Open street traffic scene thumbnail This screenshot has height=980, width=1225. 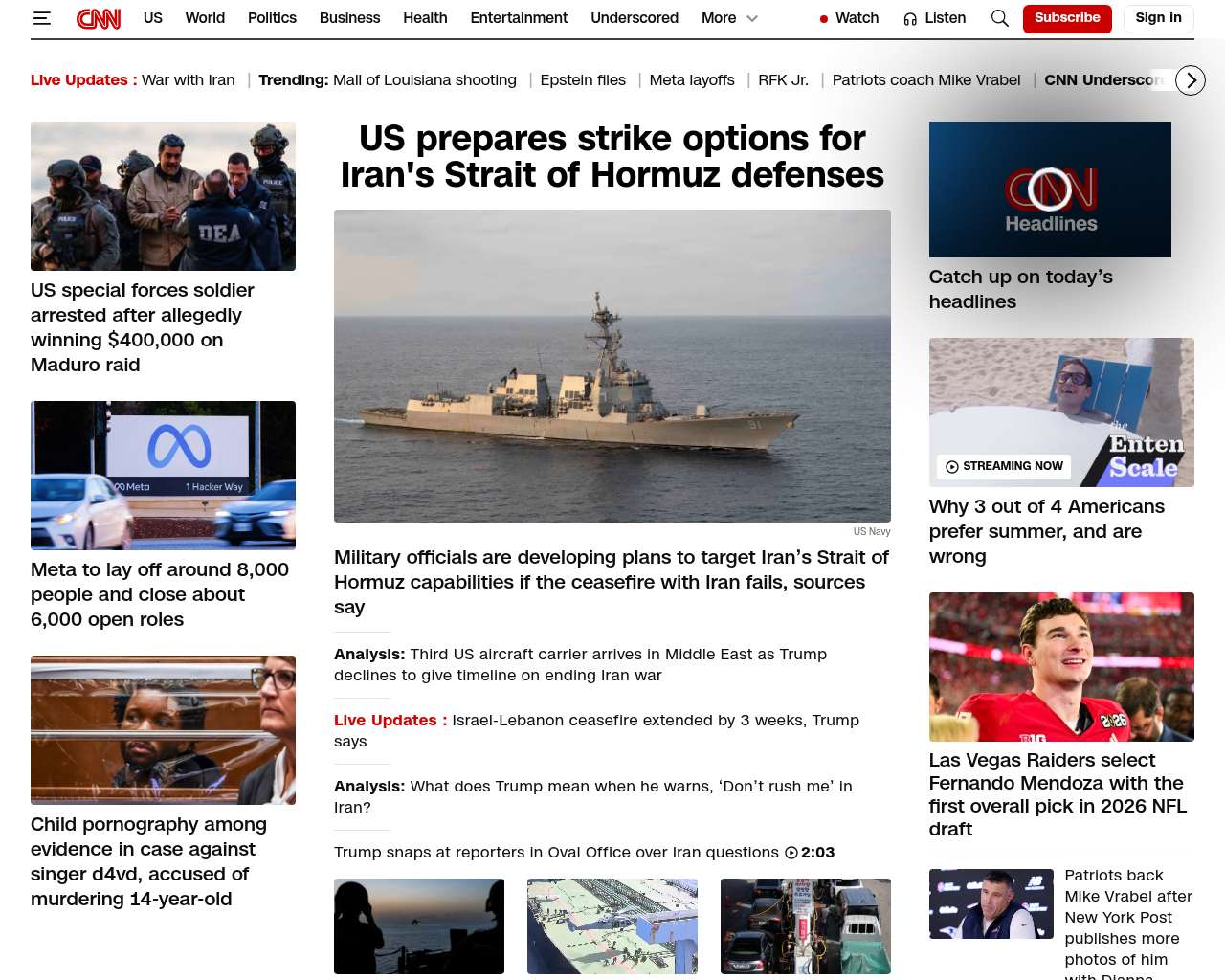(806, 926)
